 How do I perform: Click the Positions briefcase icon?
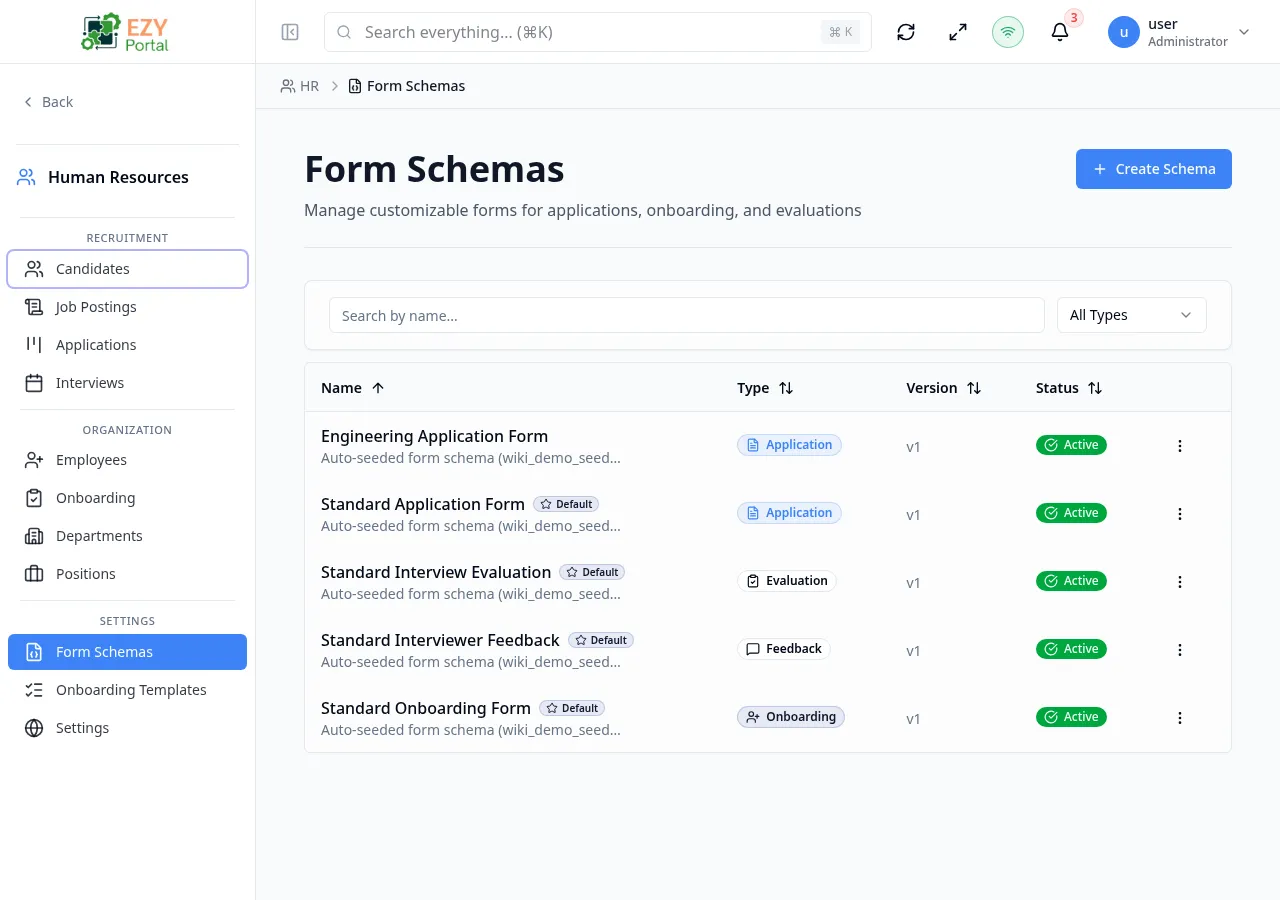34,574
